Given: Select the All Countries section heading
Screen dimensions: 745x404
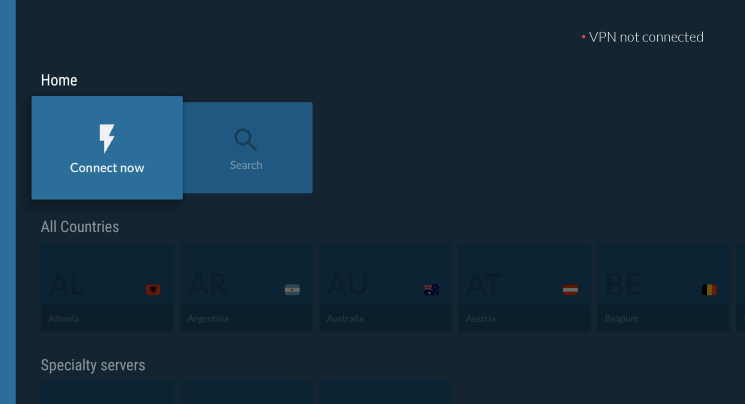Looking at the screenshot, I should pos(80,227).
